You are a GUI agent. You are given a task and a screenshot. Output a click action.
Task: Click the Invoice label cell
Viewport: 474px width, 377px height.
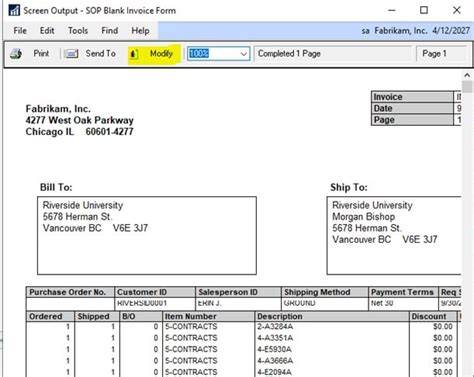(x=413, y=97)
